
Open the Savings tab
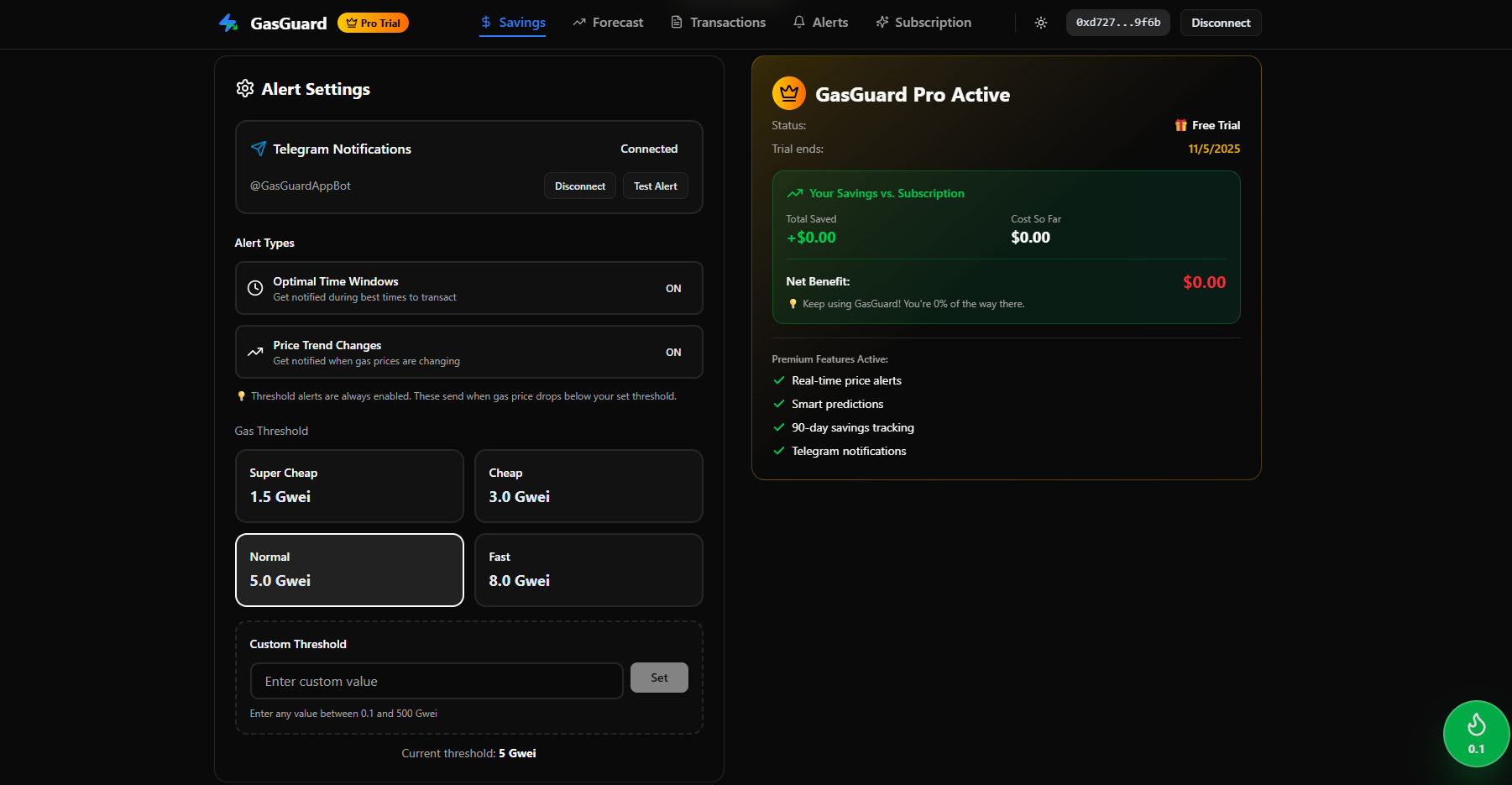point(513,23)
